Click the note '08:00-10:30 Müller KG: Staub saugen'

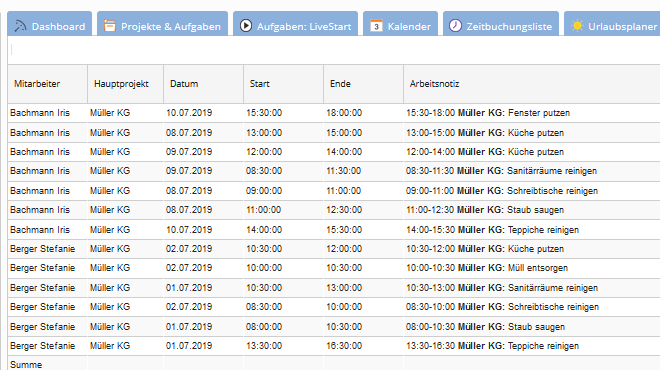pos(485,327)
